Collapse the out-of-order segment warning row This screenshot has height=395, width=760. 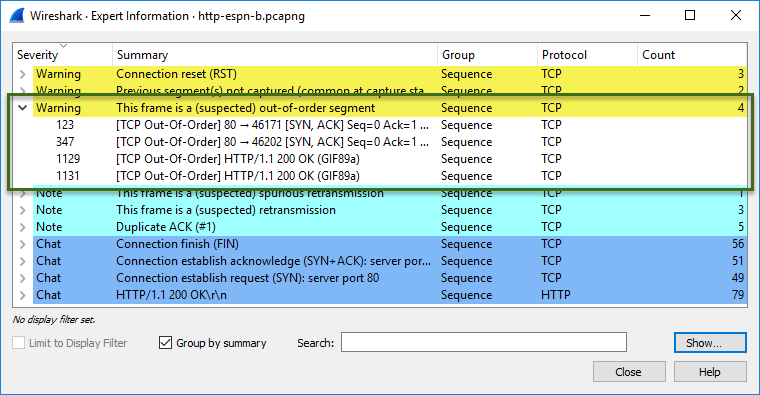22,108
